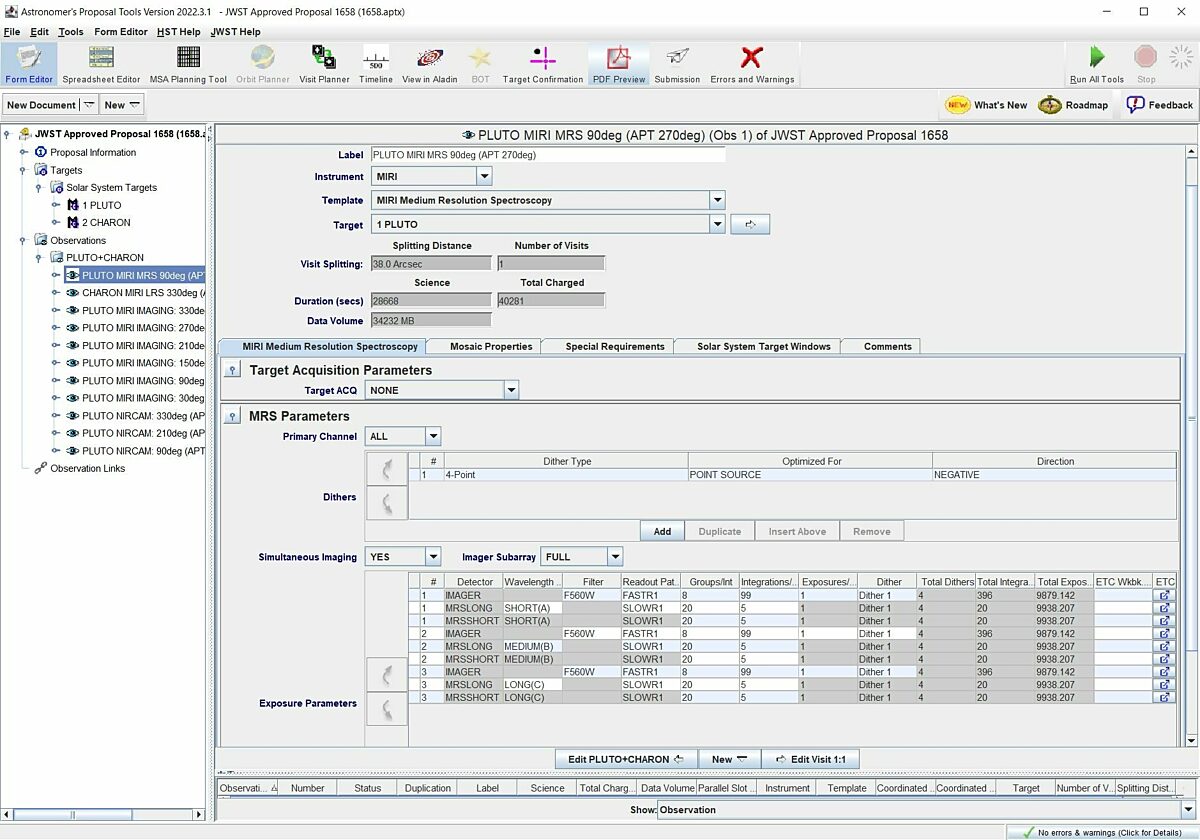Click the Duplicate dither button

(x=720, y=532)
